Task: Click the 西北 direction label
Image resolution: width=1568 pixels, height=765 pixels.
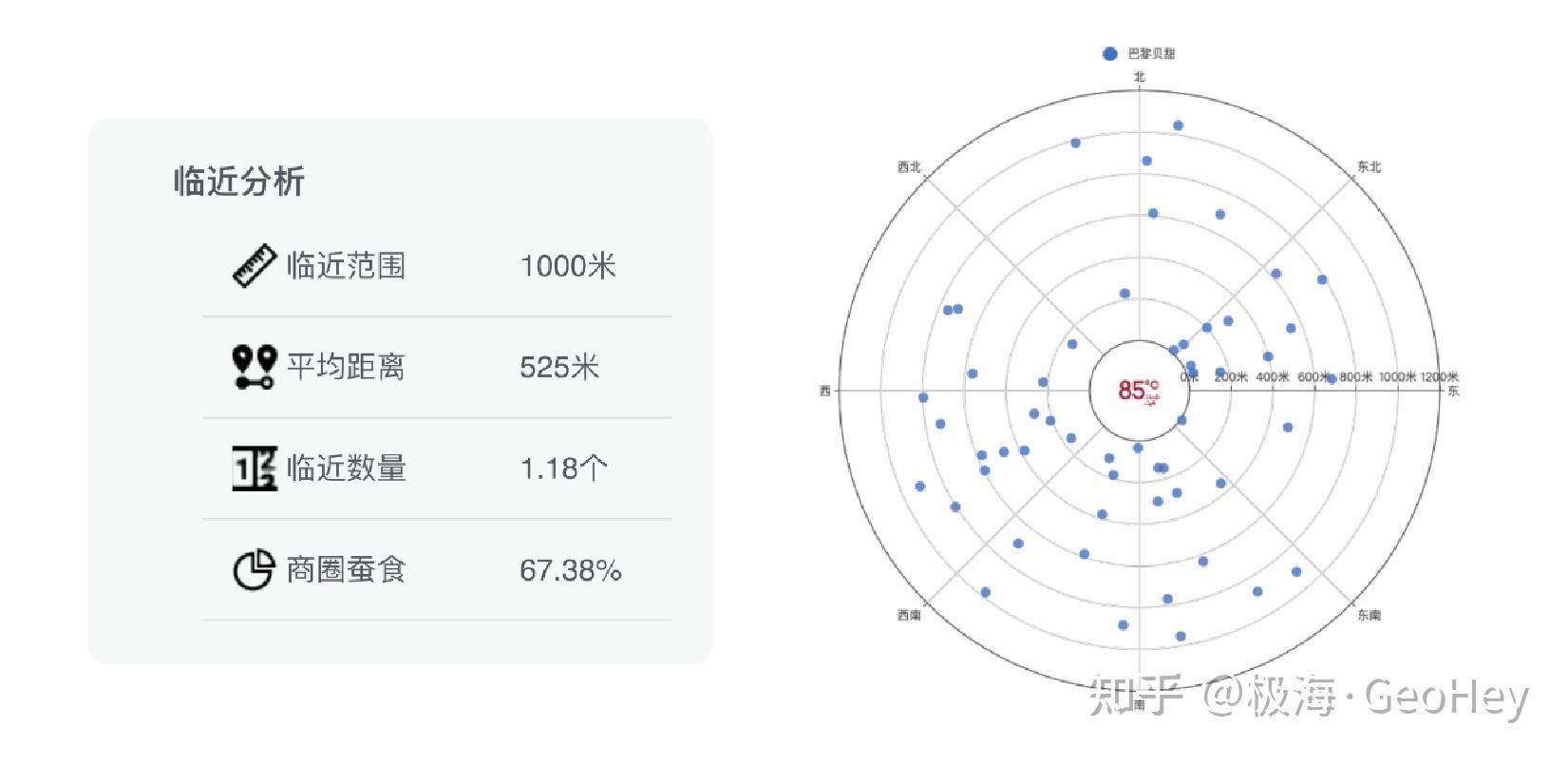Action: point(909,167)
